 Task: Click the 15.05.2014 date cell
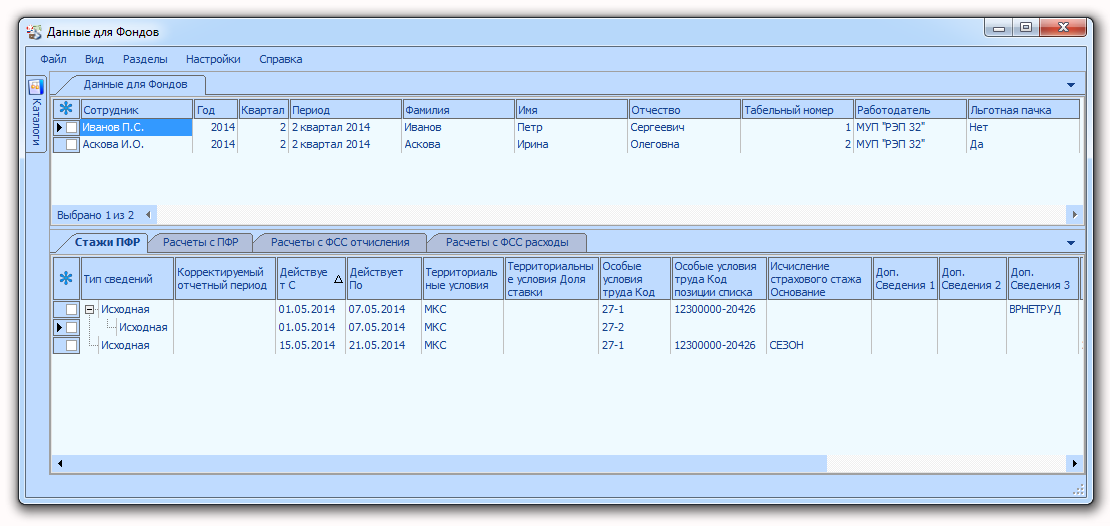click(x=311, y=345)
